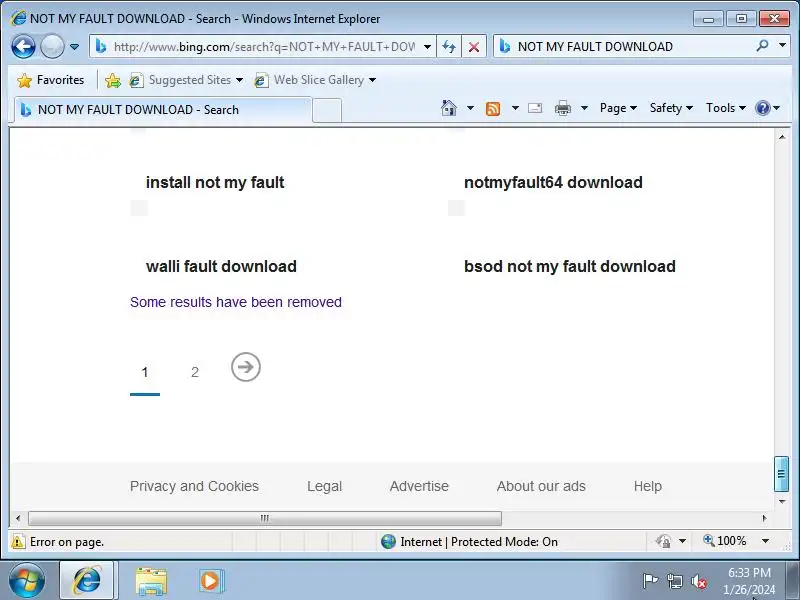This screenshot has width=800, height=600.
Task: Click the magnifier Search icon
Action: (x=763, y=46)
